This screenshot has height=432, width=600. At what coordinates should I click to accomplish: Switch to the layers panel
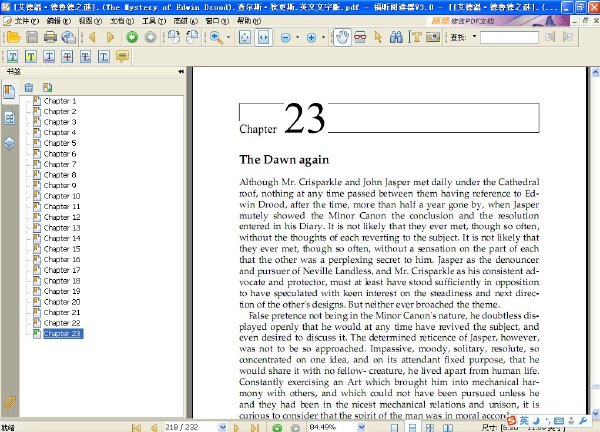9,143
